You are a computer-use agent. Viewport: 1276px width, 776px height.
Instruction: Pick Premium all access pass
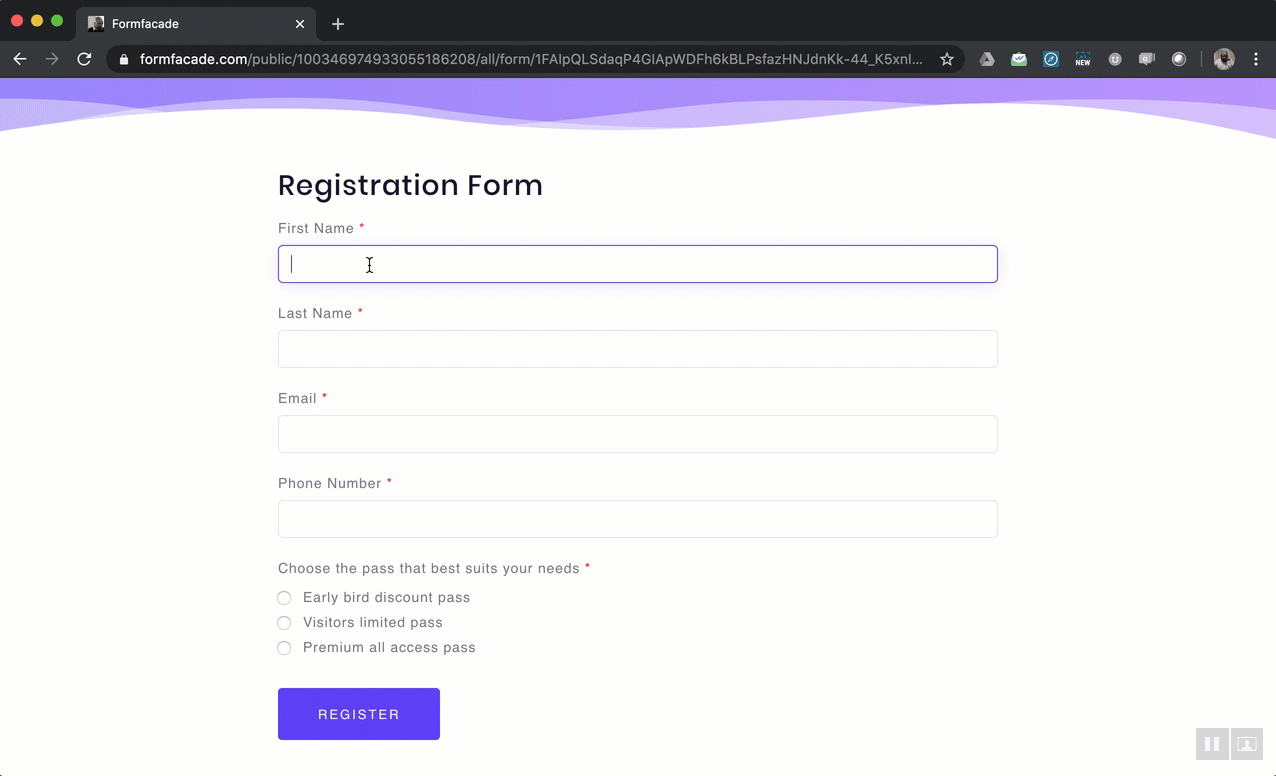click(284, 648)
